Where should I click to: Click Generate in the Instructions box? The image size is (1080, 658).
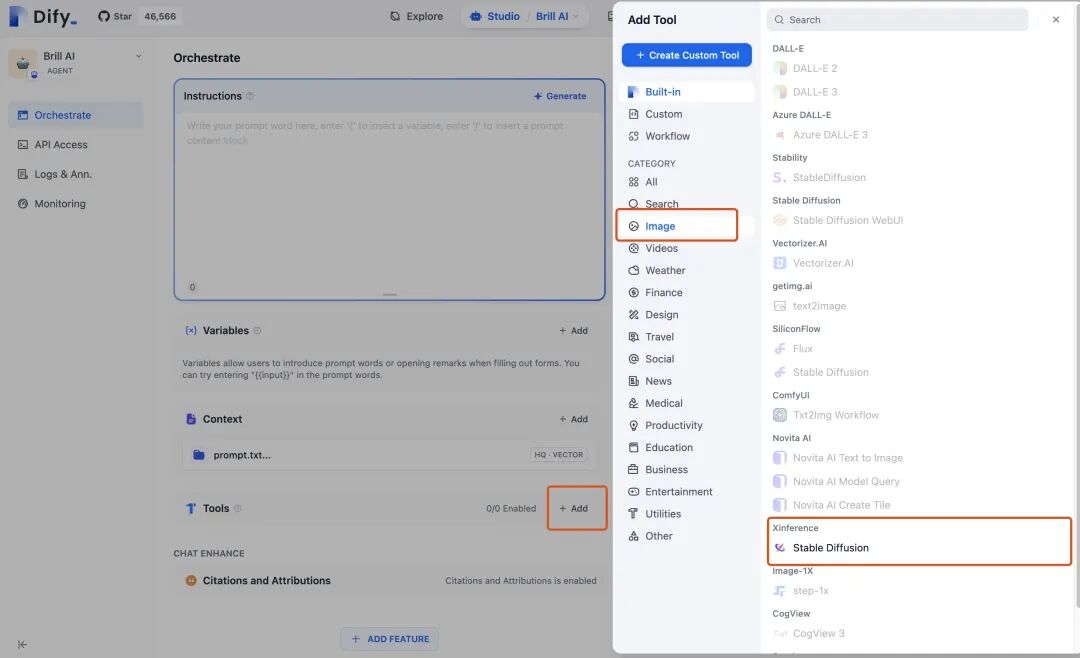tap(560, 96)
